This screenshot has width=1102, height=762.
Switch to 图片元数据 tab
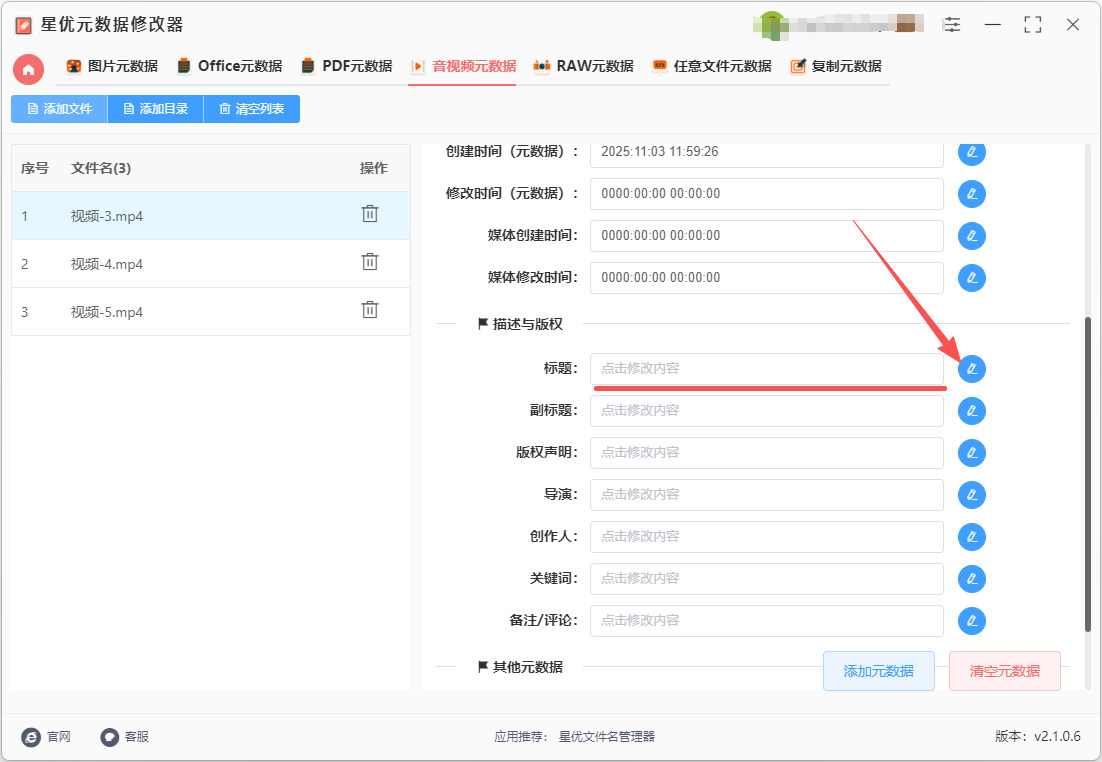click(x=112, y=66)
